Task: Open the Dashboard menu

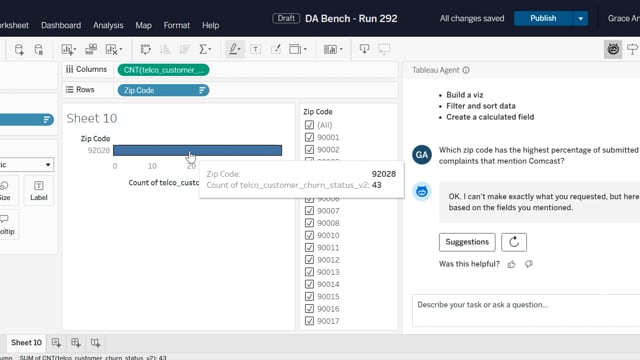Action: pyautogui.click(x=61, y=25)
